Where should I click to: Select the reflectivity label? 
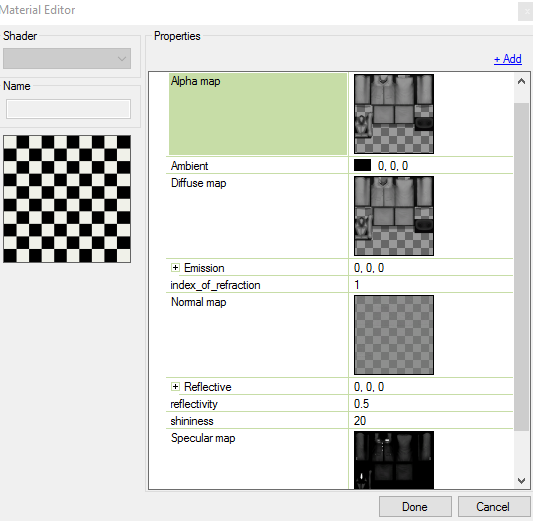pos(194,404)
